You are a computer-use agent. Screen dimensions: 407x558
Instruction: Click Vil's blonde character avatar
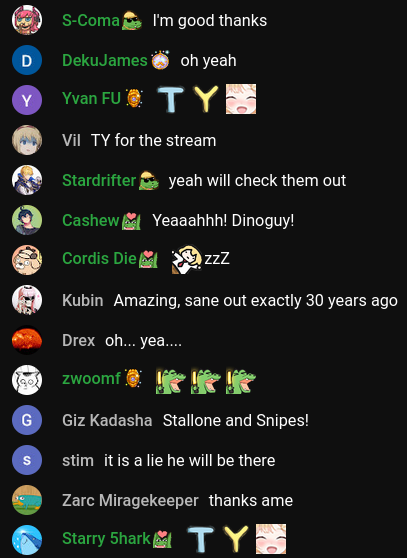pos(27,140)
